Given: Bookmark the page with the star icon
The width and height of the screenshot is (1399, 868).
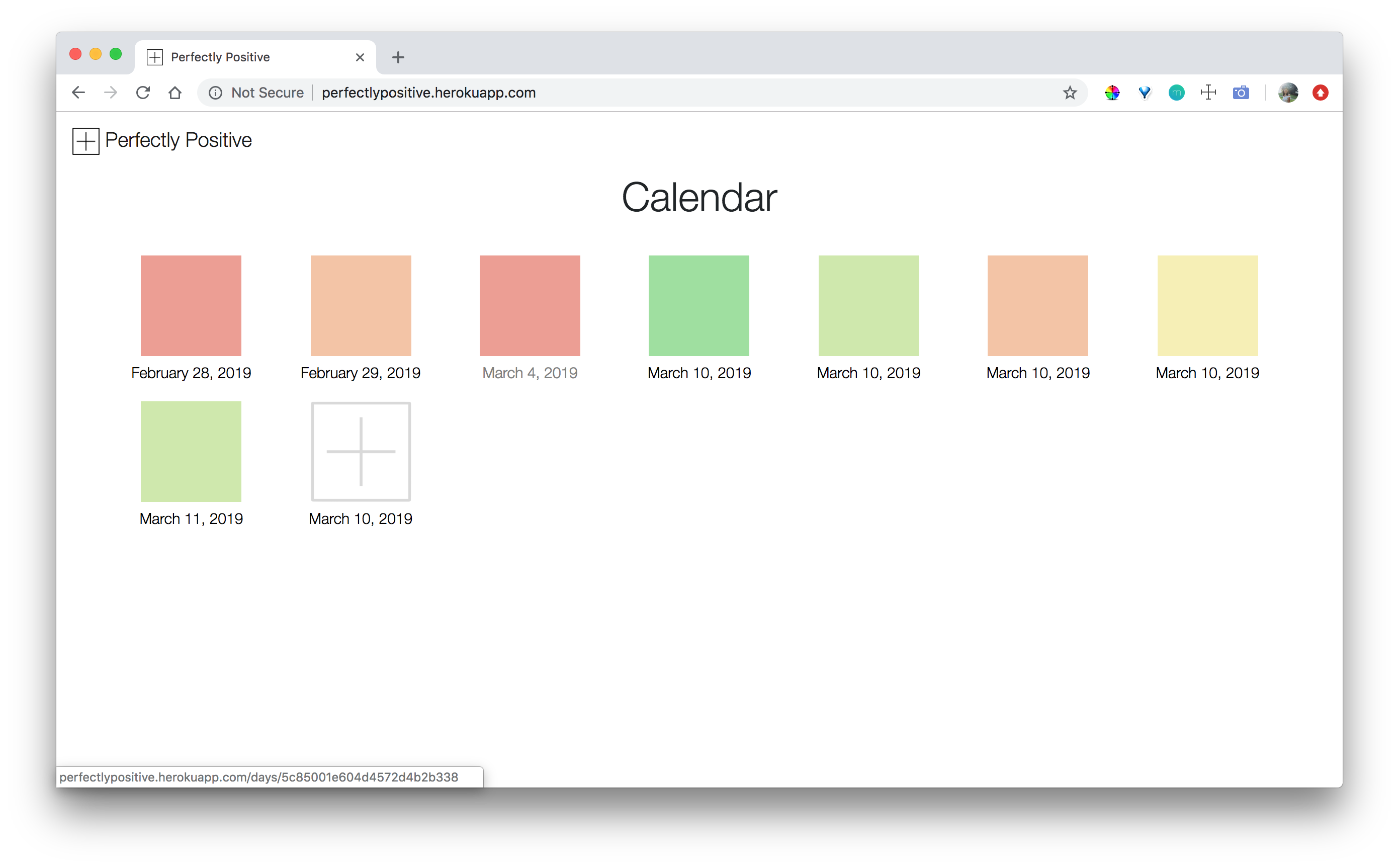Looking at the screenshot, I should (1070, 93).
